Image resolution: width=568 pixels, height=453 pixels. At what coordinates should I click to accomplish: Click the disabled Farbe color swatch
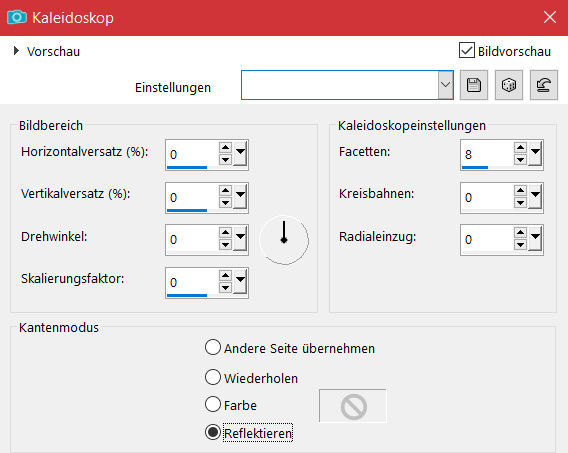353,406
